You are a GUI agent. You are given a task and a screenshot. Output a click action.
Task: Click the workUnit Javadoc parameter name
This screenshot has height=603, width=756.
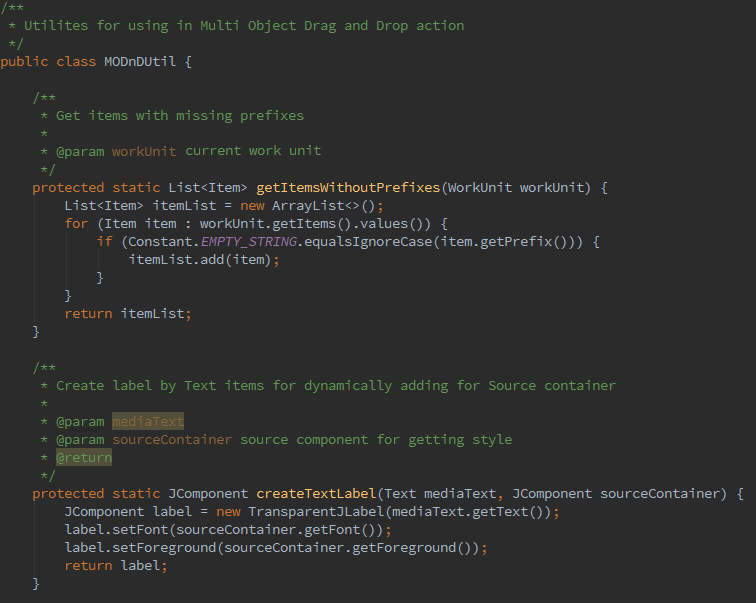[x=144, y=151]
